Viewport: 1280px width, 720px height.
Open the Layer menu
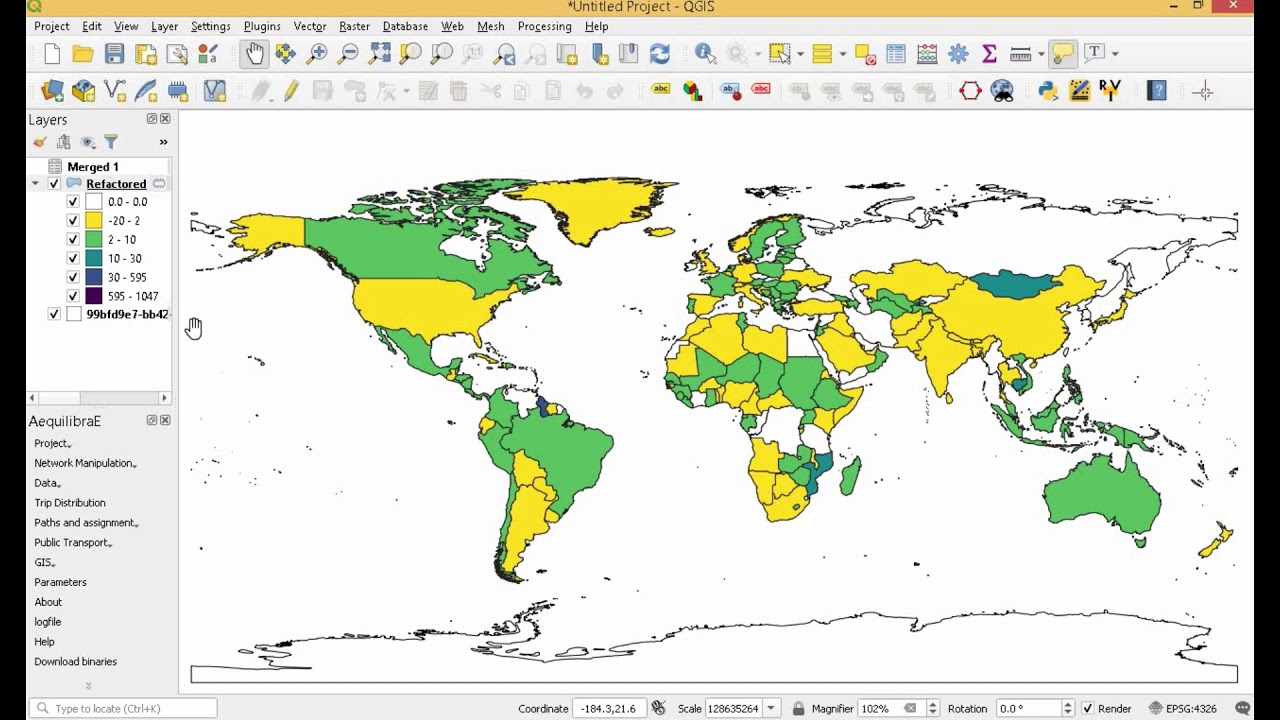[164, 26]
